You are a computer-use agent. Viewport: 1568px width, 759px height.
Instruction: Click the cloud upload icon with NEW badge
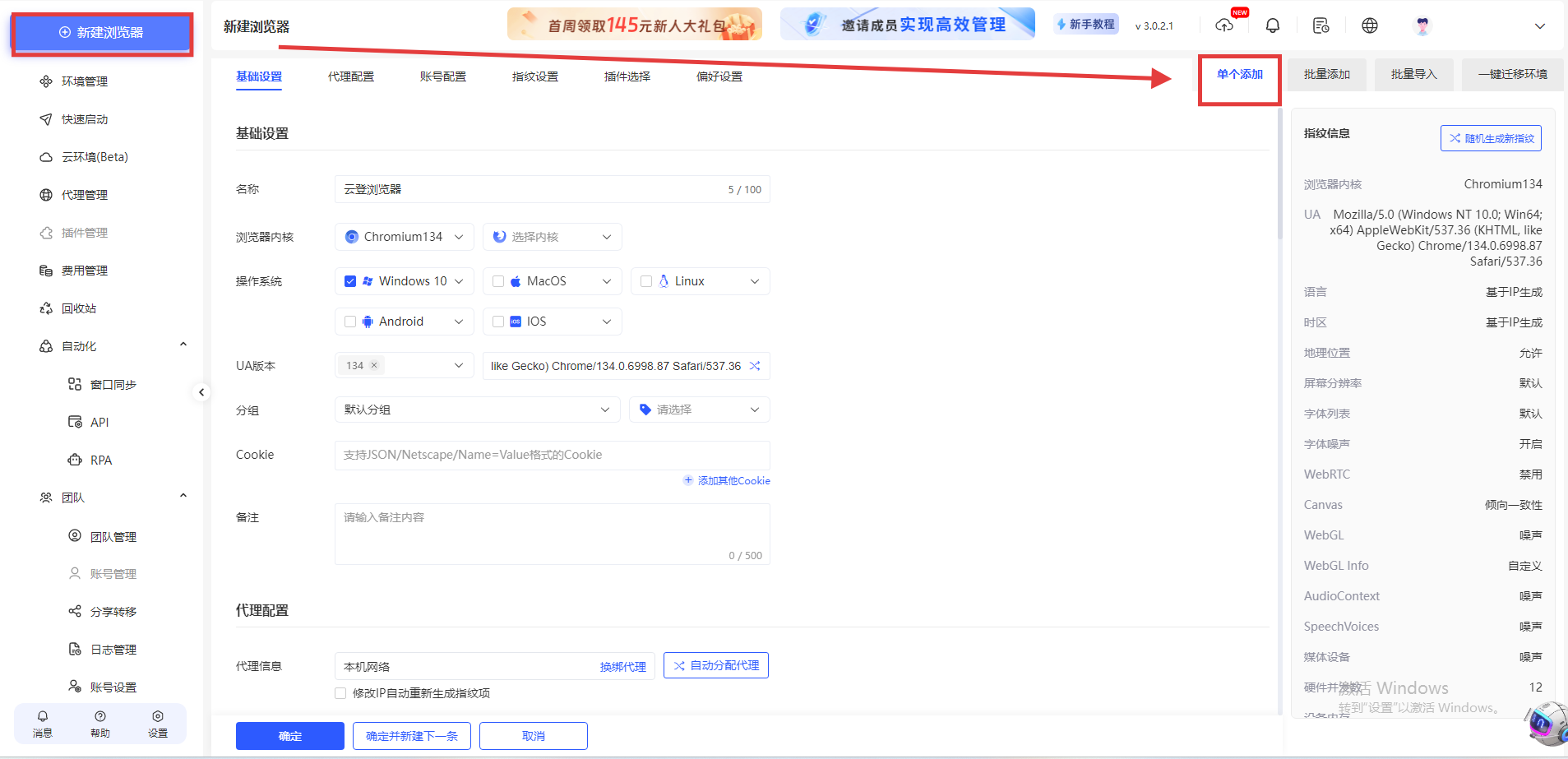click(x=1223, y=25)
